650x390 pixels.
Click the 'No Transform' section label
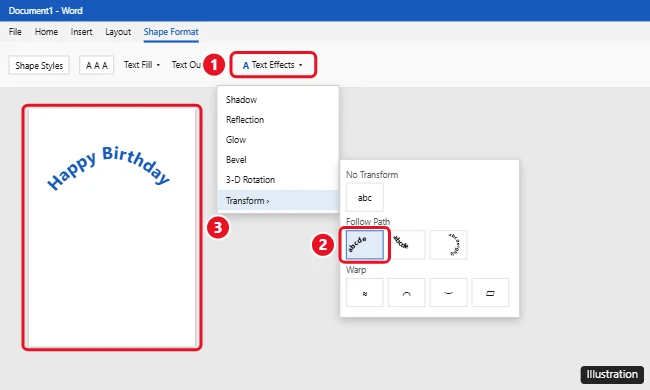click(x=372, y=175)
